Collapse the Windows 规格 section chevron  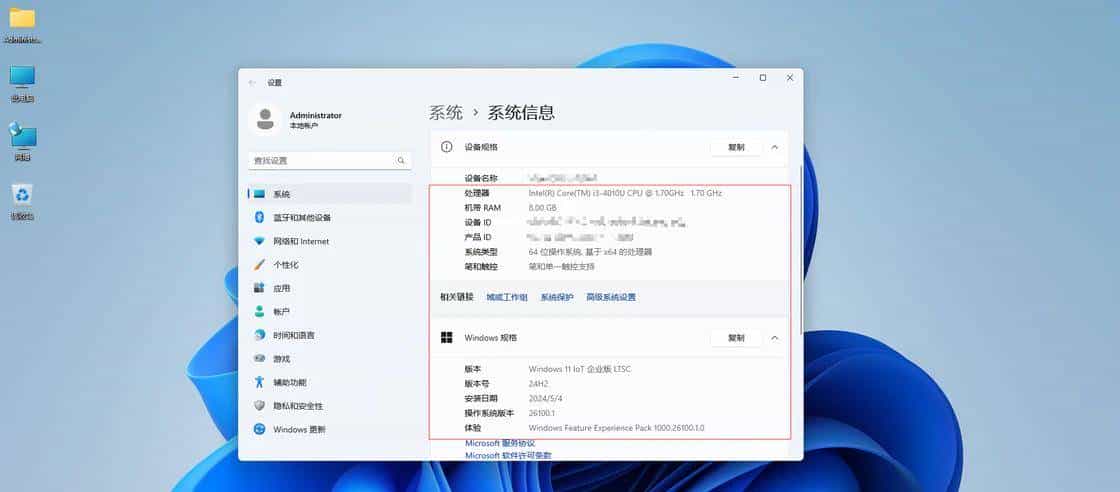(775, 338)
